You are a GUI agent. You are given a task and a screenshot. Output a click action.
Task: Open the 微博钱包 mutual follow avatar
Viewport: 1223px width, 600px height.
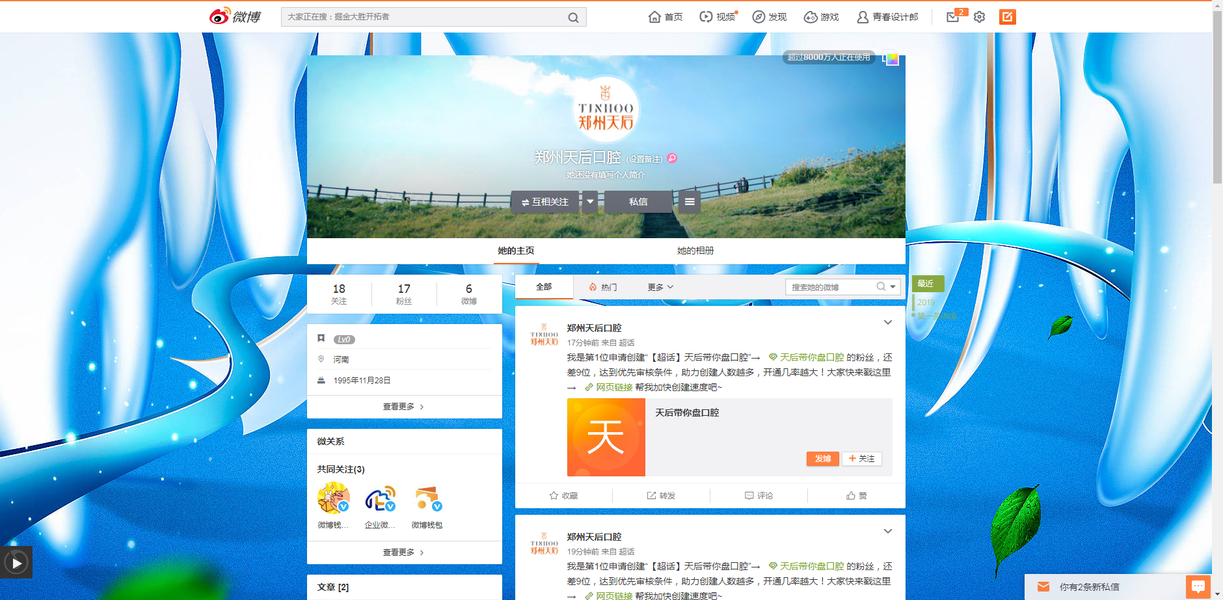pos(427,498)
